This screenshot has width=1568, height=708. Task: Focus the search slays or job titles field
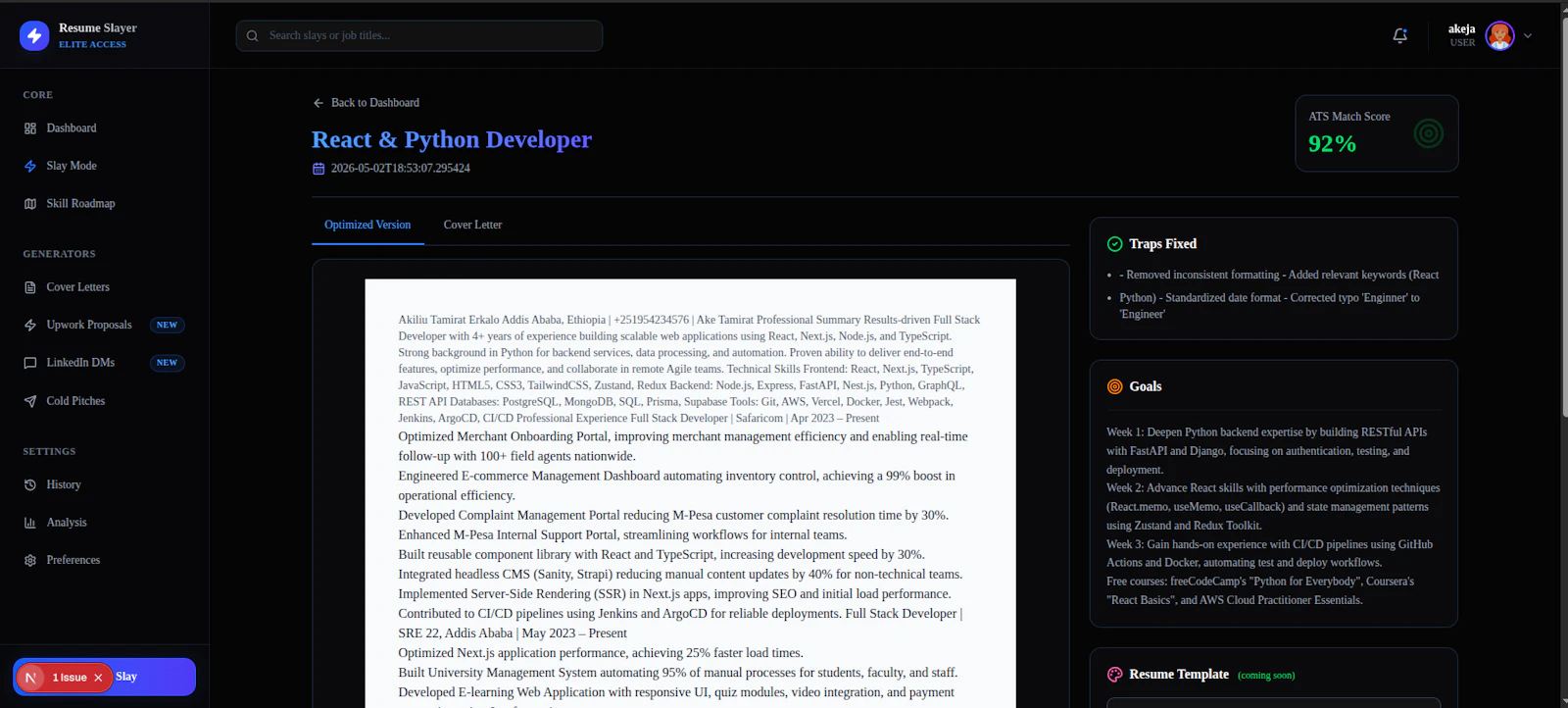tap(419, 35)
